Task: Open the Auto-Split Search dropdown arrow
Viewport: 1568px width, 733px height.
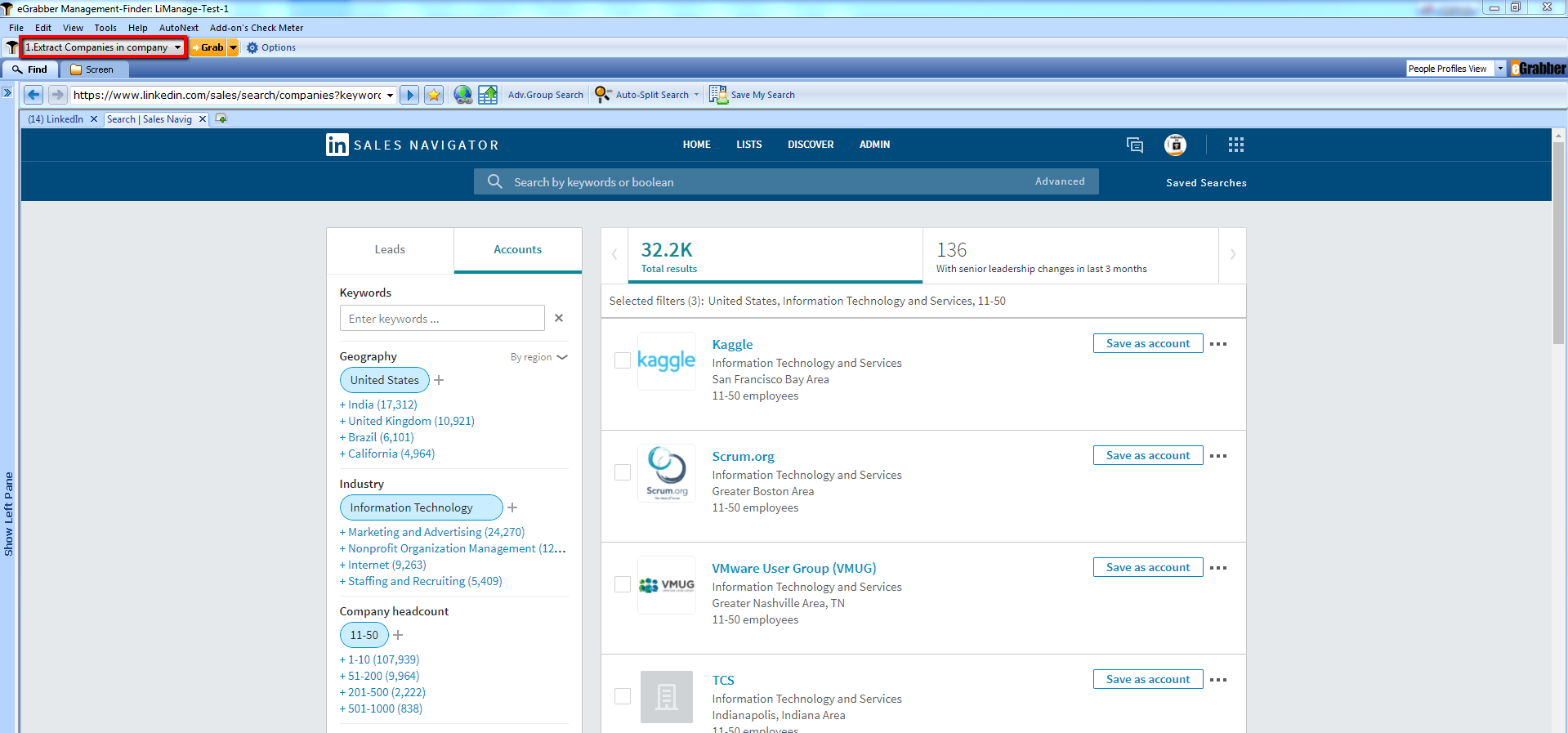Action: coord(696,95)
